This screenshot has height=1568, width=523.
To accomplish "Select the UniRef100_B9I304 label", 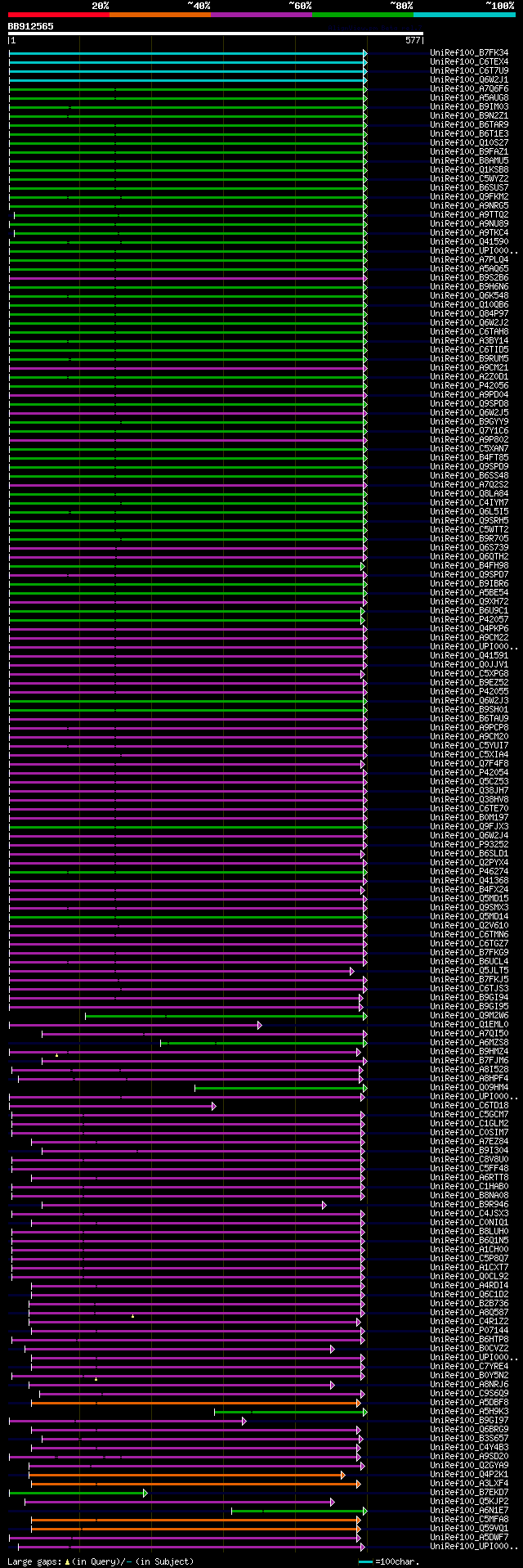I will 469,1150.
